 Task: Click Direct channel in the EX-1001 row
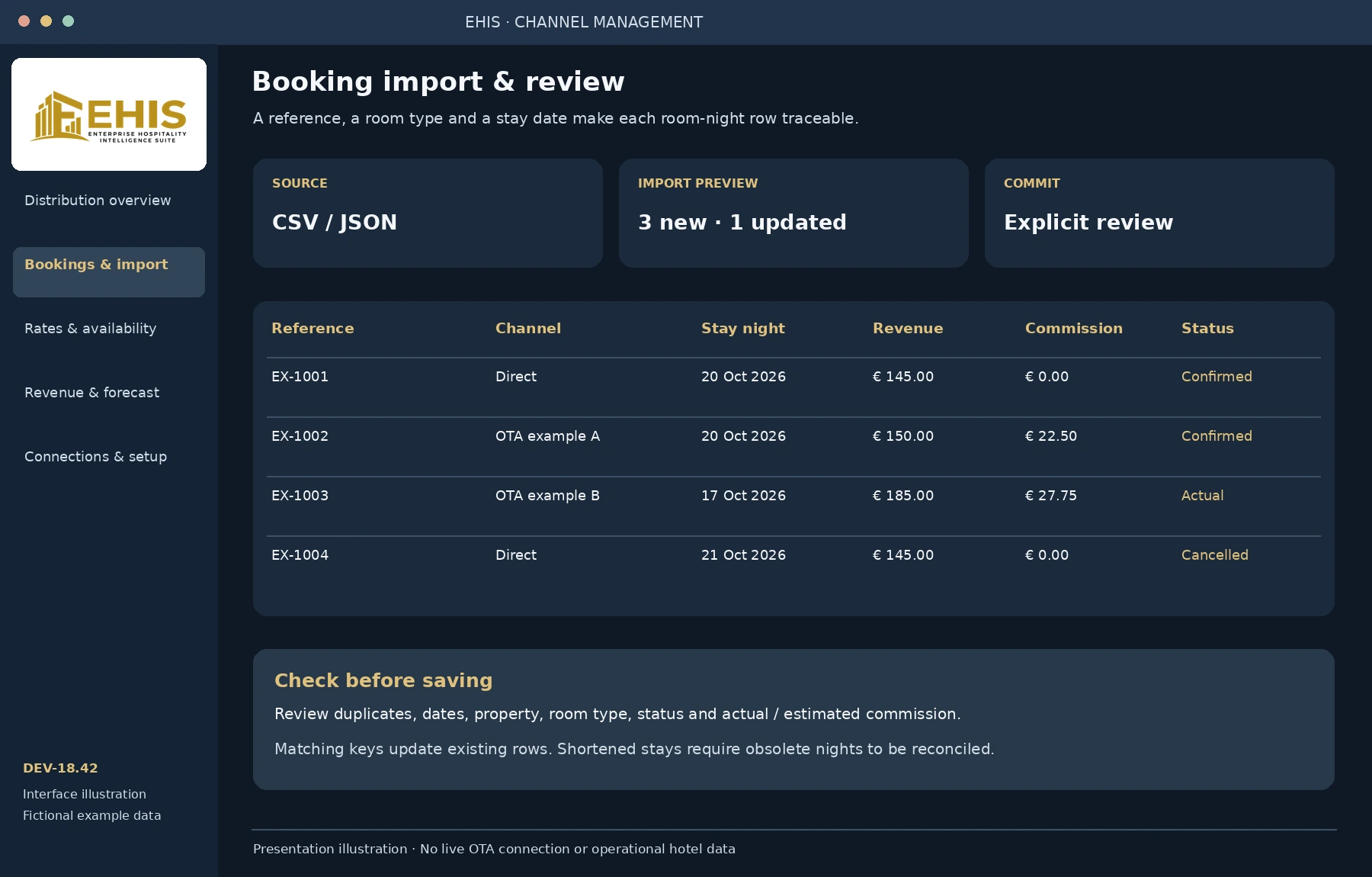click(x=516, y=377)
